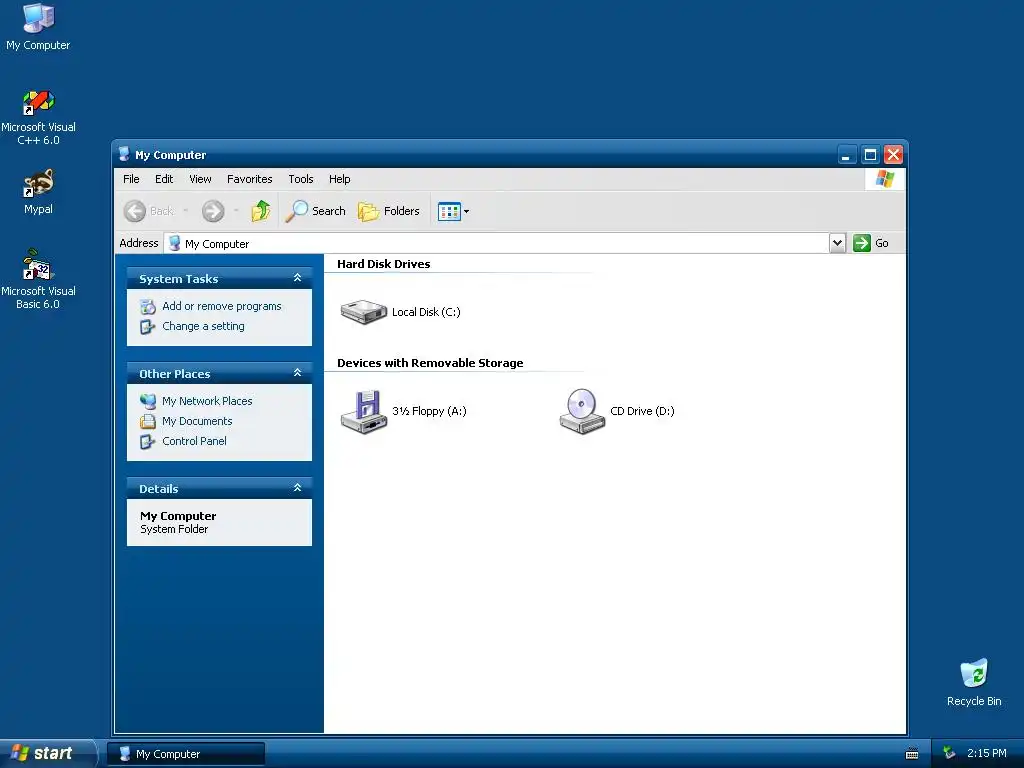Minimize the My Computer window
This screenshot has width=1024, height=768.
(x=847, y=155)
